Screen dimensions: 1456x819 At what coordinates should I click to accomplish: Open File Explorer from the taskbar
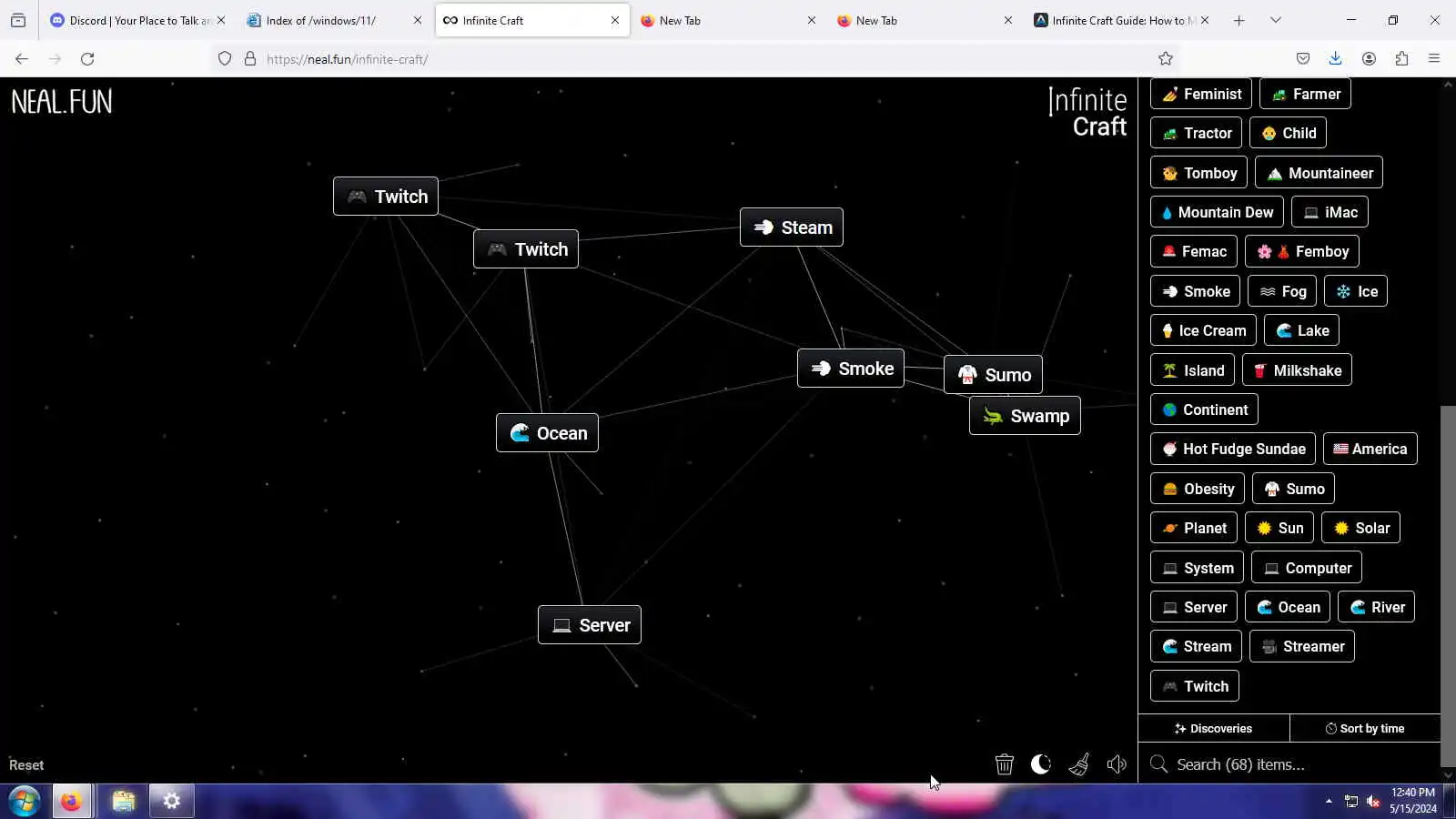tap(123, 802)
